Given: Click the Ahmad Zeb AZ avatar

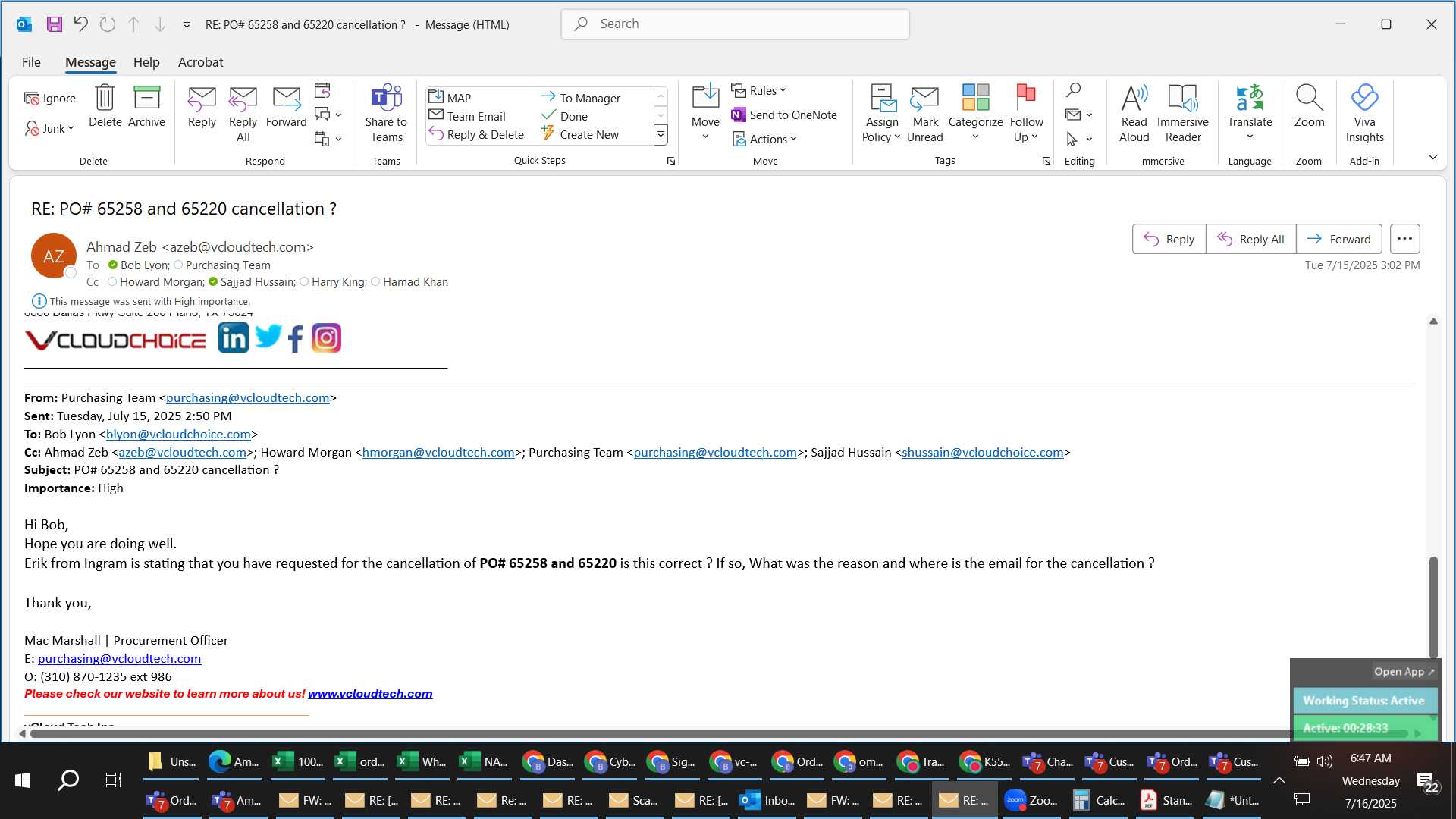Looking at the screenshot, I should [54, 256].
